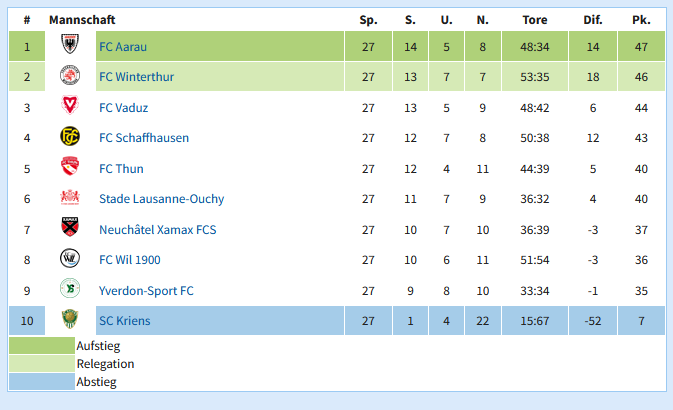Viewport: 673px width, 410px height.
Task: Open the FC Winterthur team page
Action: (136, 77)
